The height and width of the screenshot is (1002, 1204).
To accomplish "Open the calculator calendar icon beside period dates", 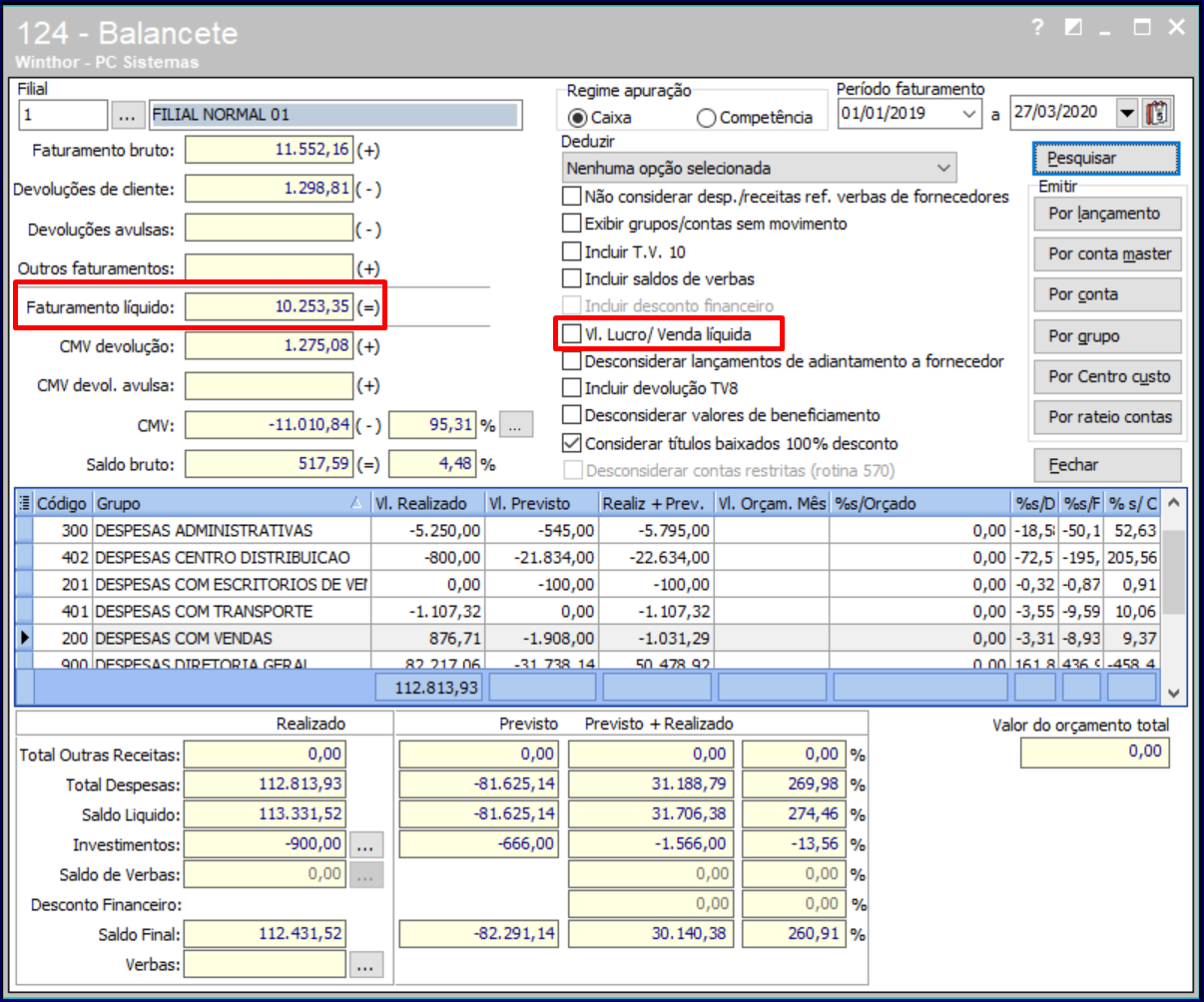I will 1158,113.
